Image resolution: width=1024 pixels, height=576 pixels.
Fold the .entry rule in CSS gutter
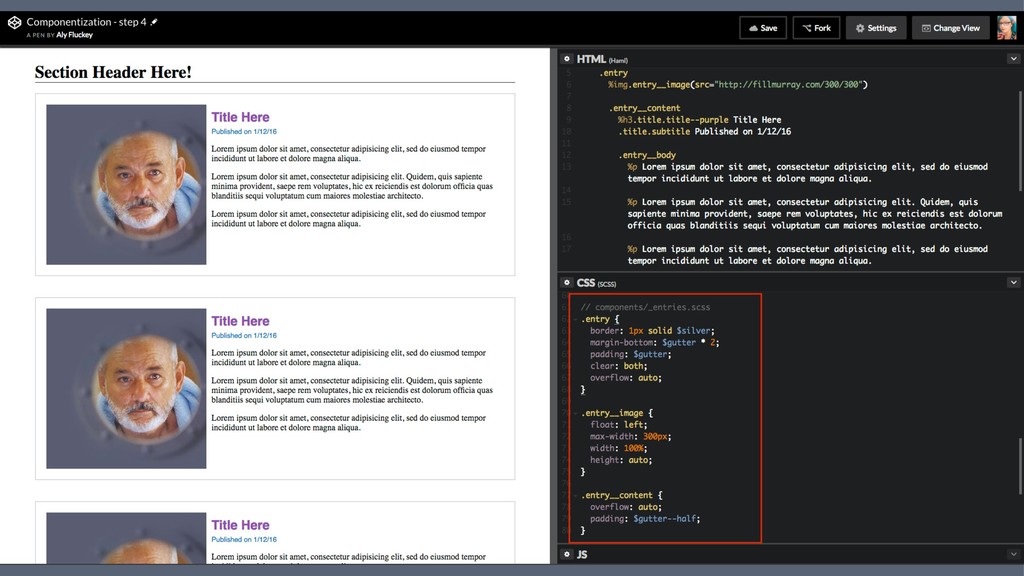575,319
